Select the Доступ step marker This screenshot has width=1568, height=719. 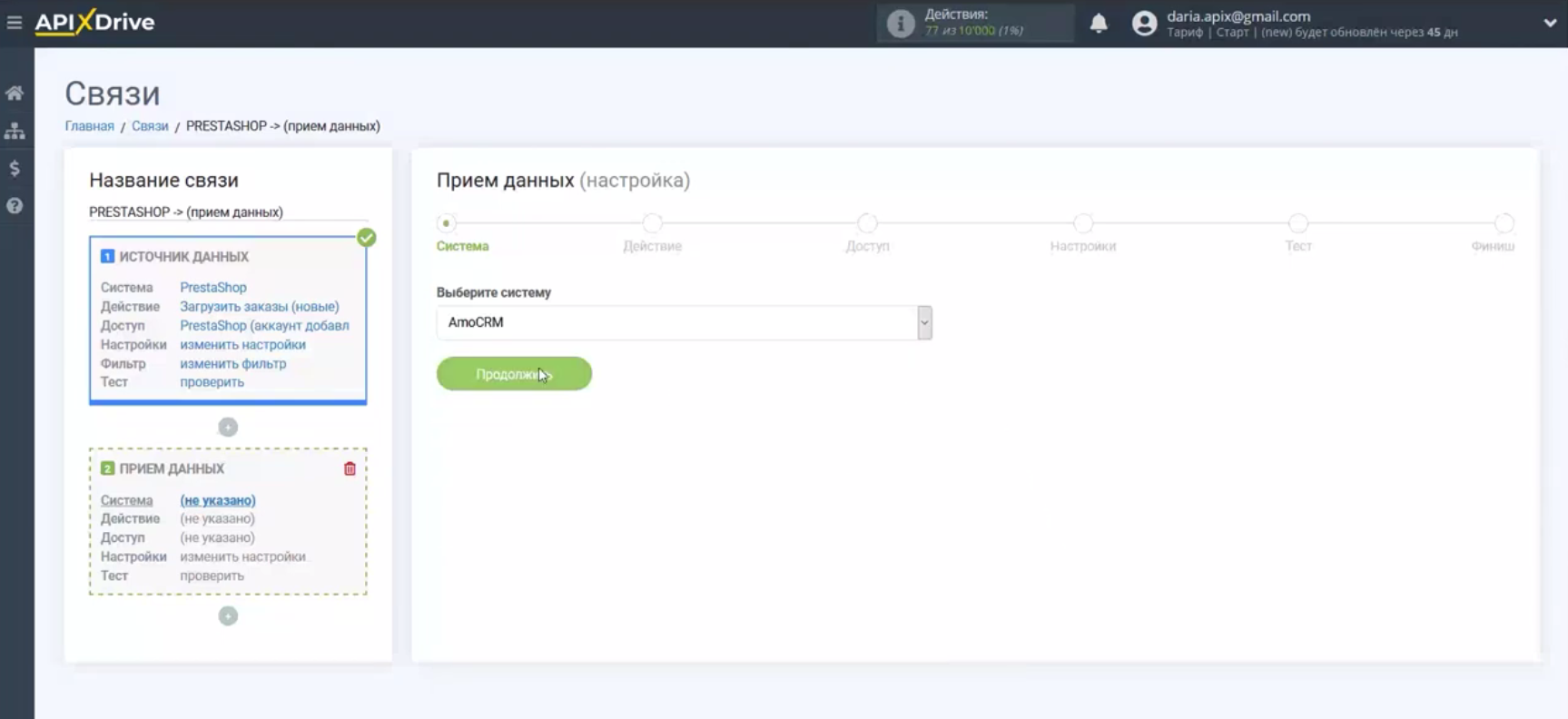pyautogui.click(x=867, y=223)
